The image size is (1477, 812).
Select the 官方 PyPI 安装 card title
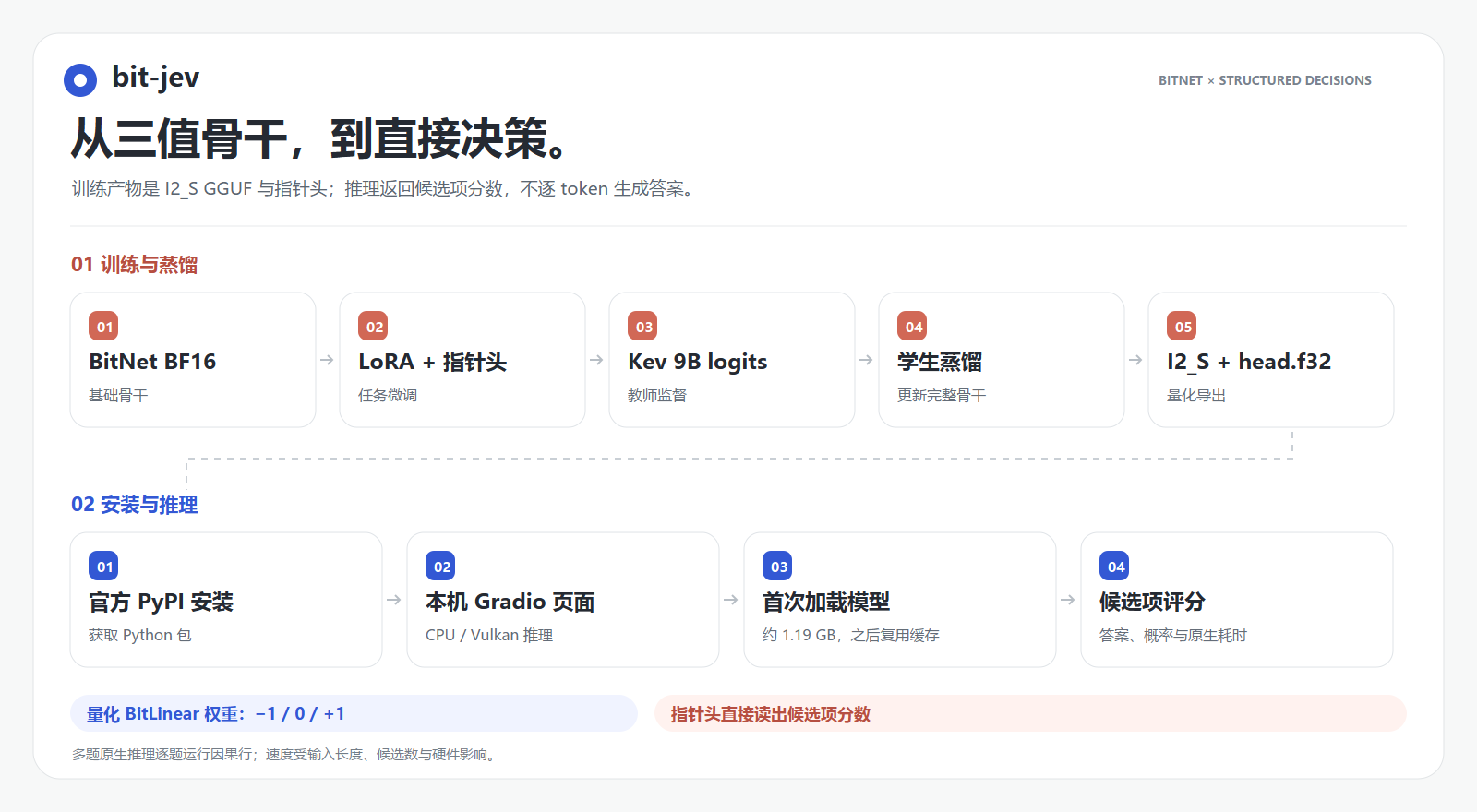tap(162, 602)
